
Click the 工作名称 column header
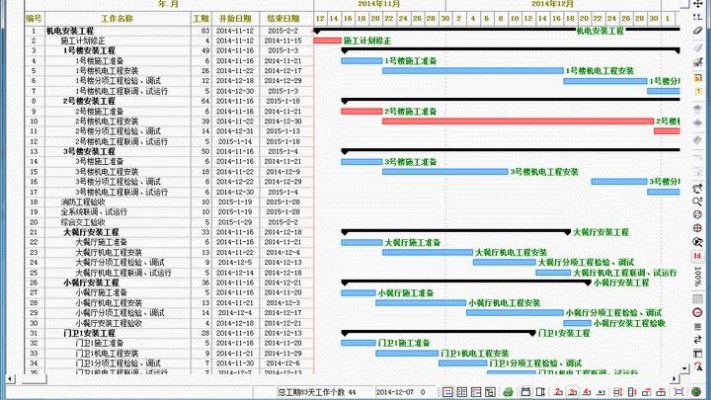click(117, 18)
